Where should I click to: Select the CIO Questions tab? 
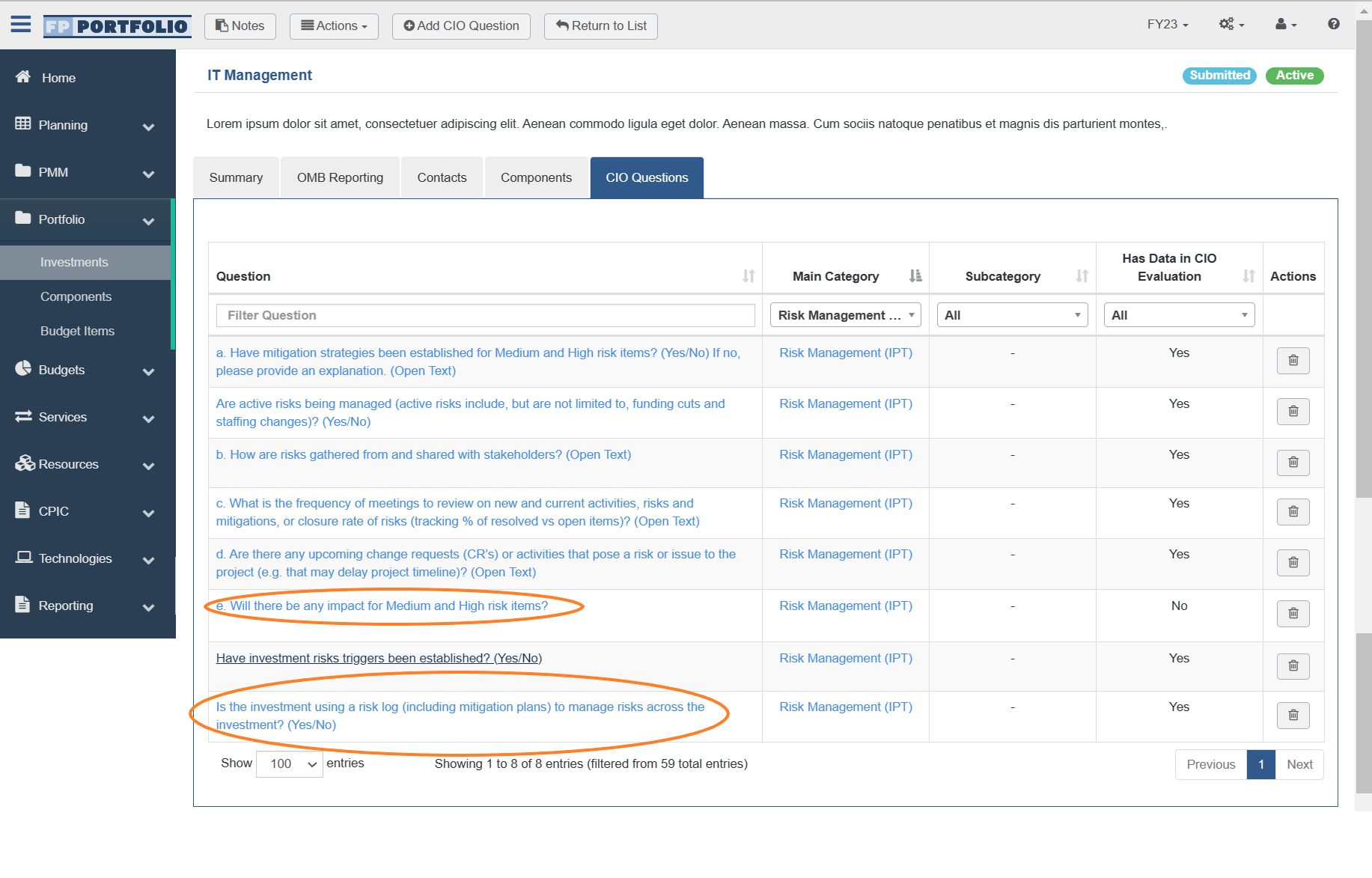[x=647, y=177]
